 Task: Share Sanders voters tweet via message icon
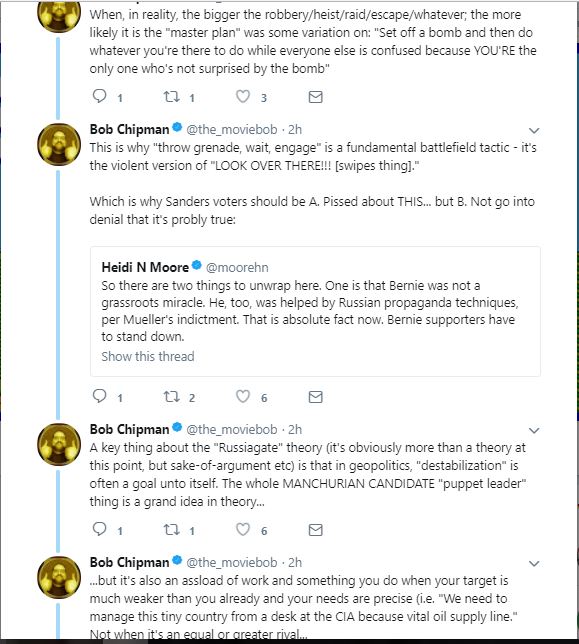click(315, 397)
